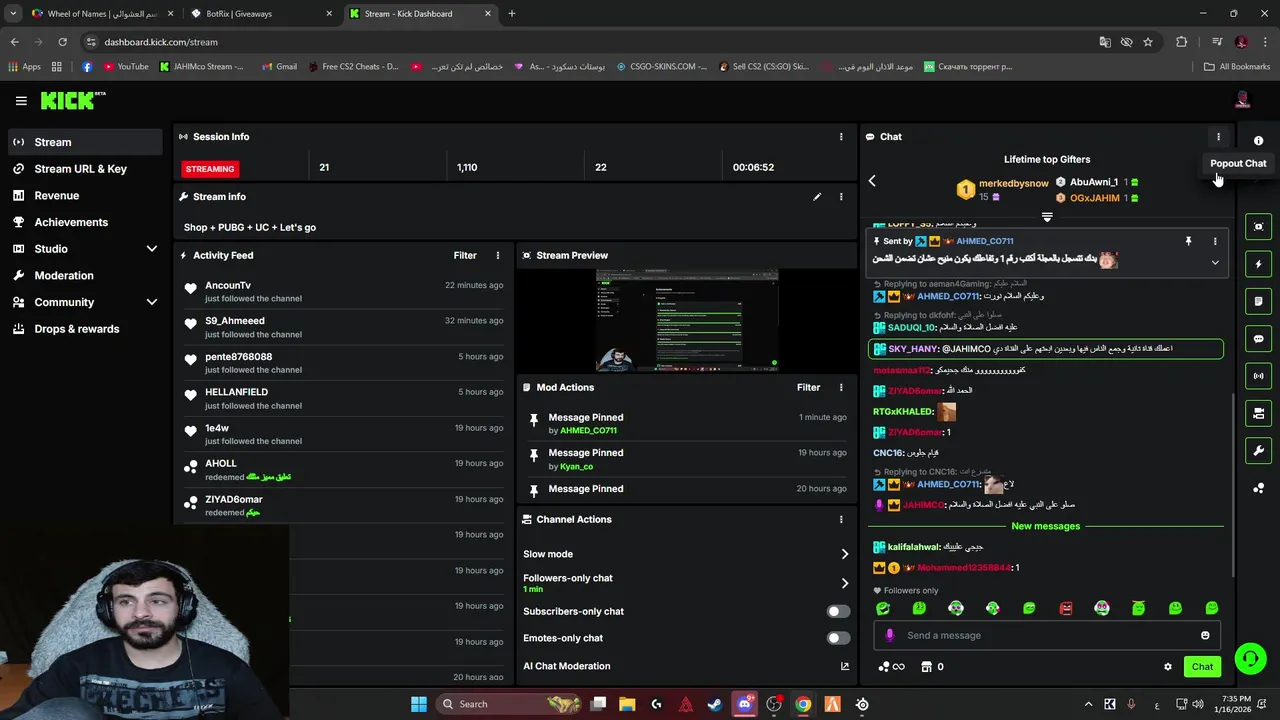Click the channel points infinity icon

[x=891, y=667]
